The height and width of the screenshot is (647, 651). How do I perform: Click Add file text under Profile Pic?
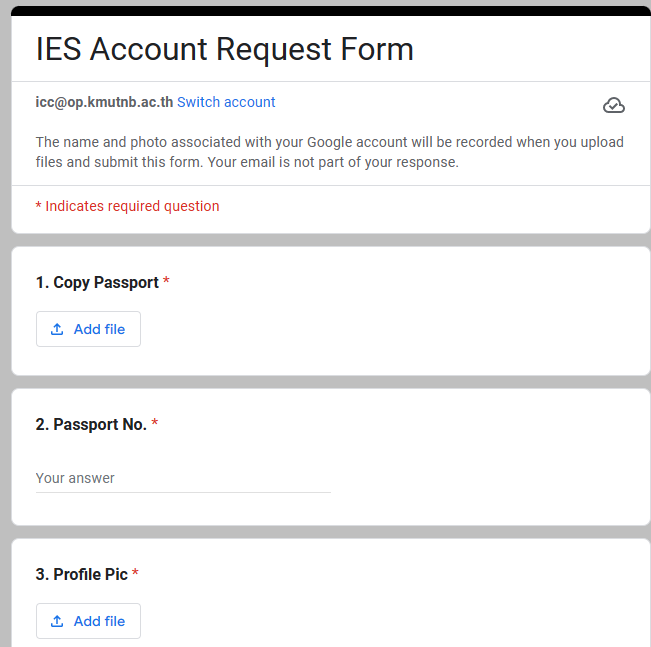(99, 621)
